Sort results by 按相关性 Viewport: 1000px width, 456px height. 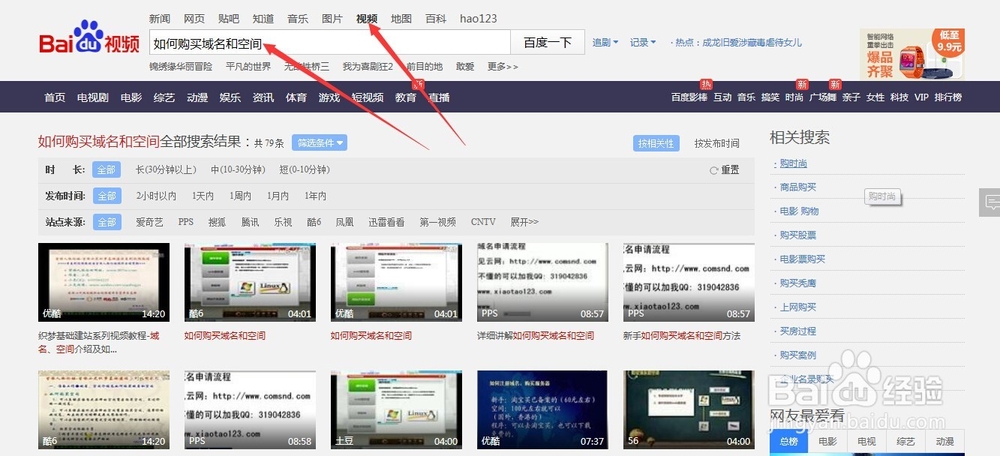click(x=656, y=143)
